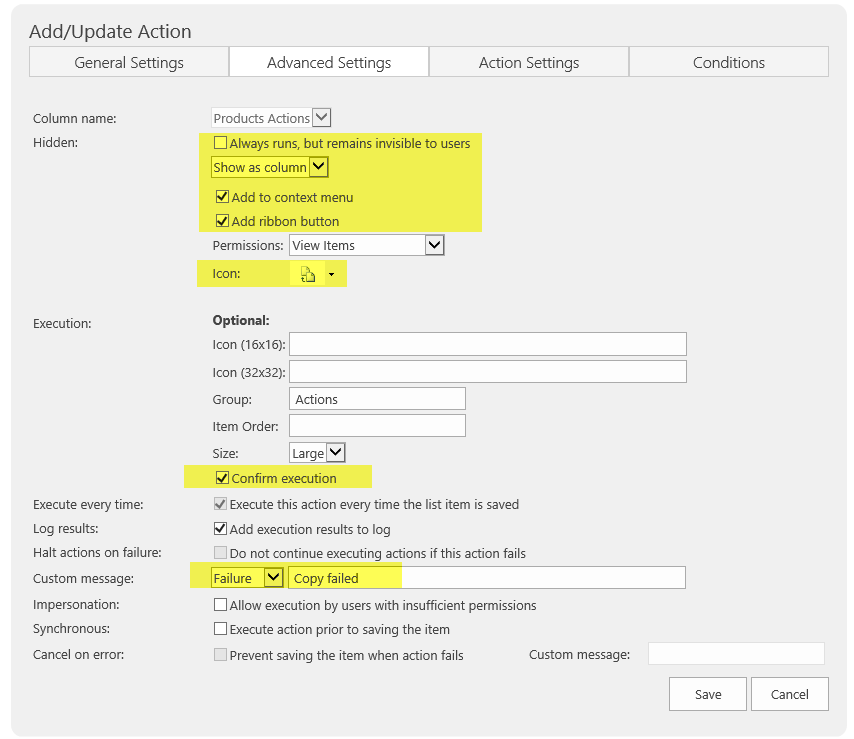Switch to the General Settings tab

click(x=129, y=62)
